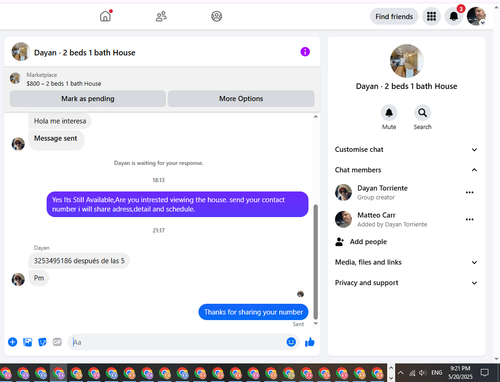Click the Find friends button
This screenshot has width=500, height=382.
[394, 16]
